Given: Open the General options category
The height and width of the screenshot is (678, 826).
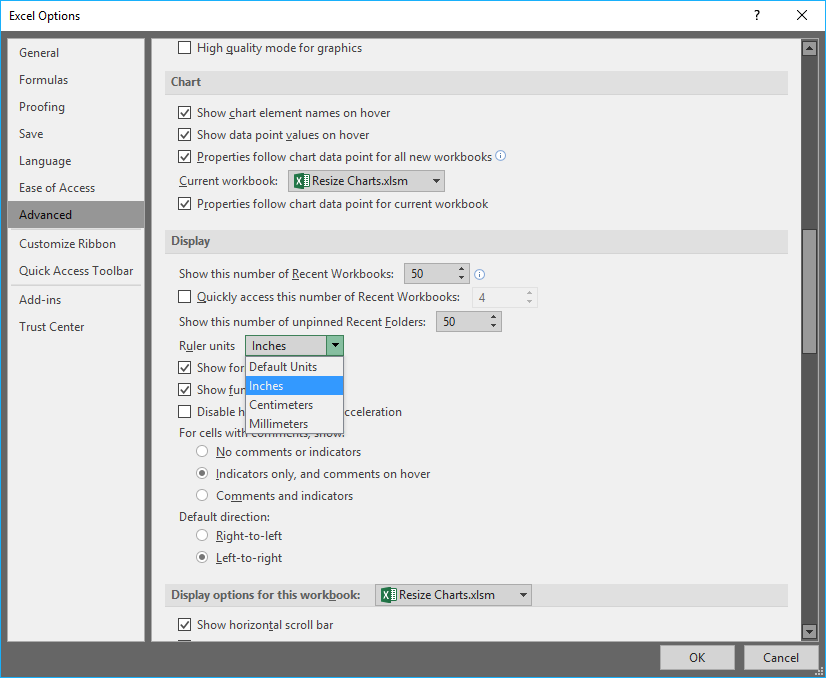Looking at the screenshot, I should (76, 53).
